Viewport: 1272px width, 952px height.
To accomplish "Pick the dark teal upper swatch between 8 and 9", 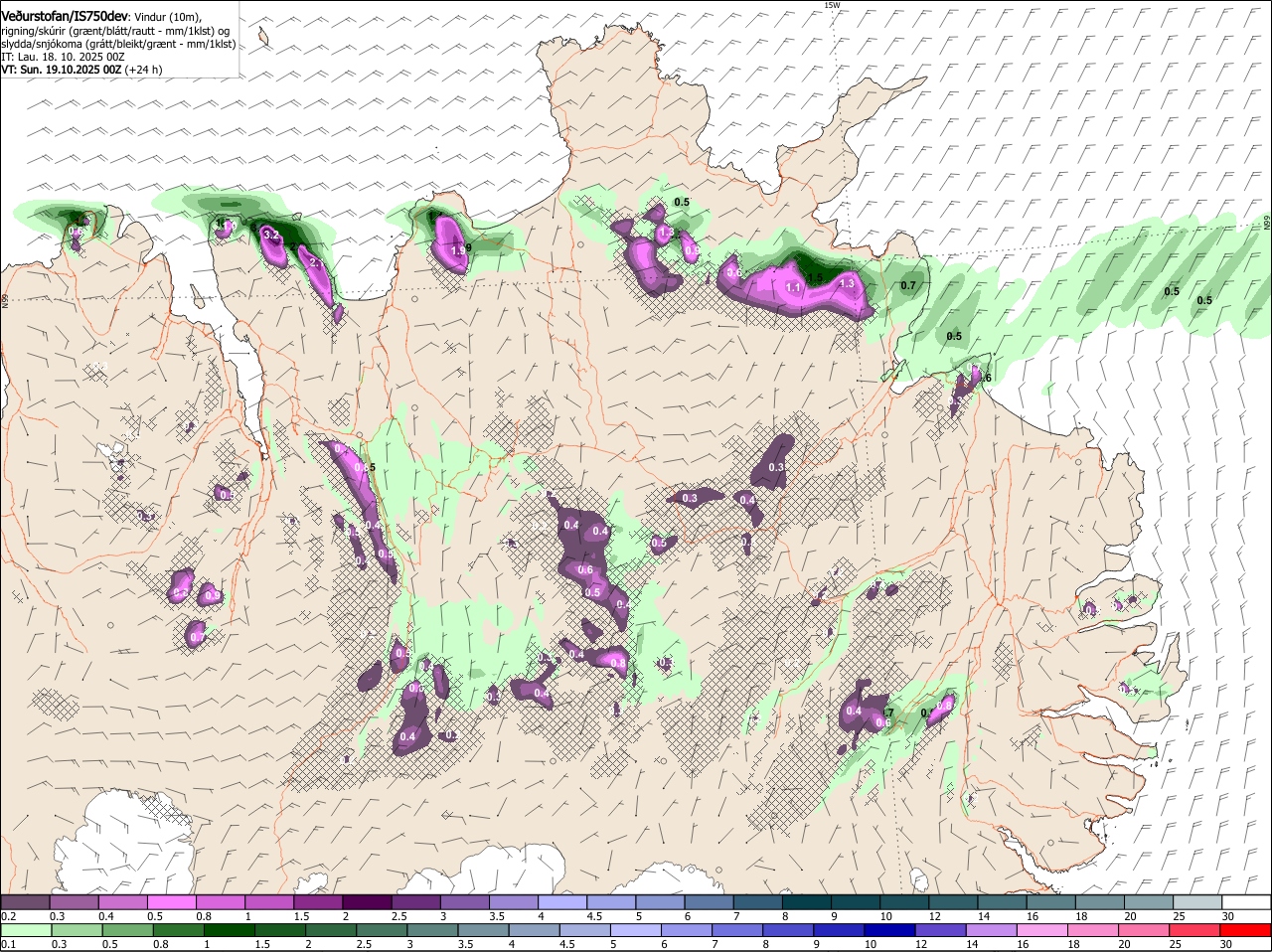I will (807, 901).
